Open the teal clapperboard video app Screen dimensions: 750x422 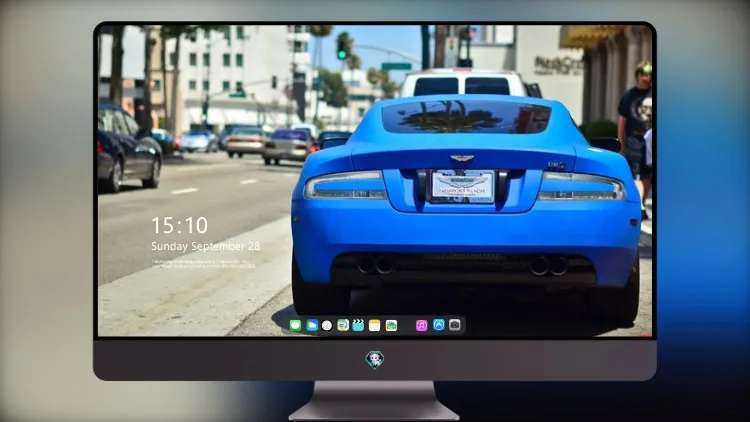pos(358,325)
